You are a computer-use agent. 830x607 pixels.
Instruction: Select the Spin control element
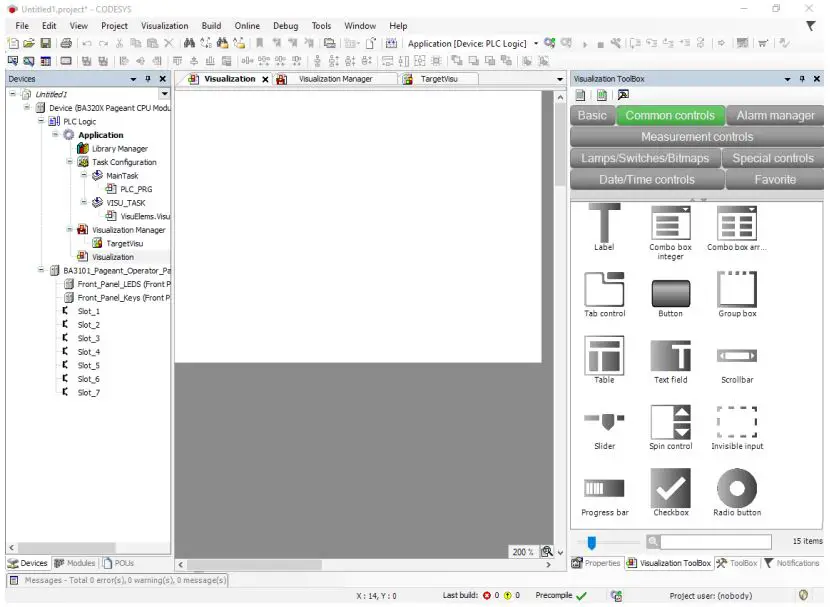670,422
